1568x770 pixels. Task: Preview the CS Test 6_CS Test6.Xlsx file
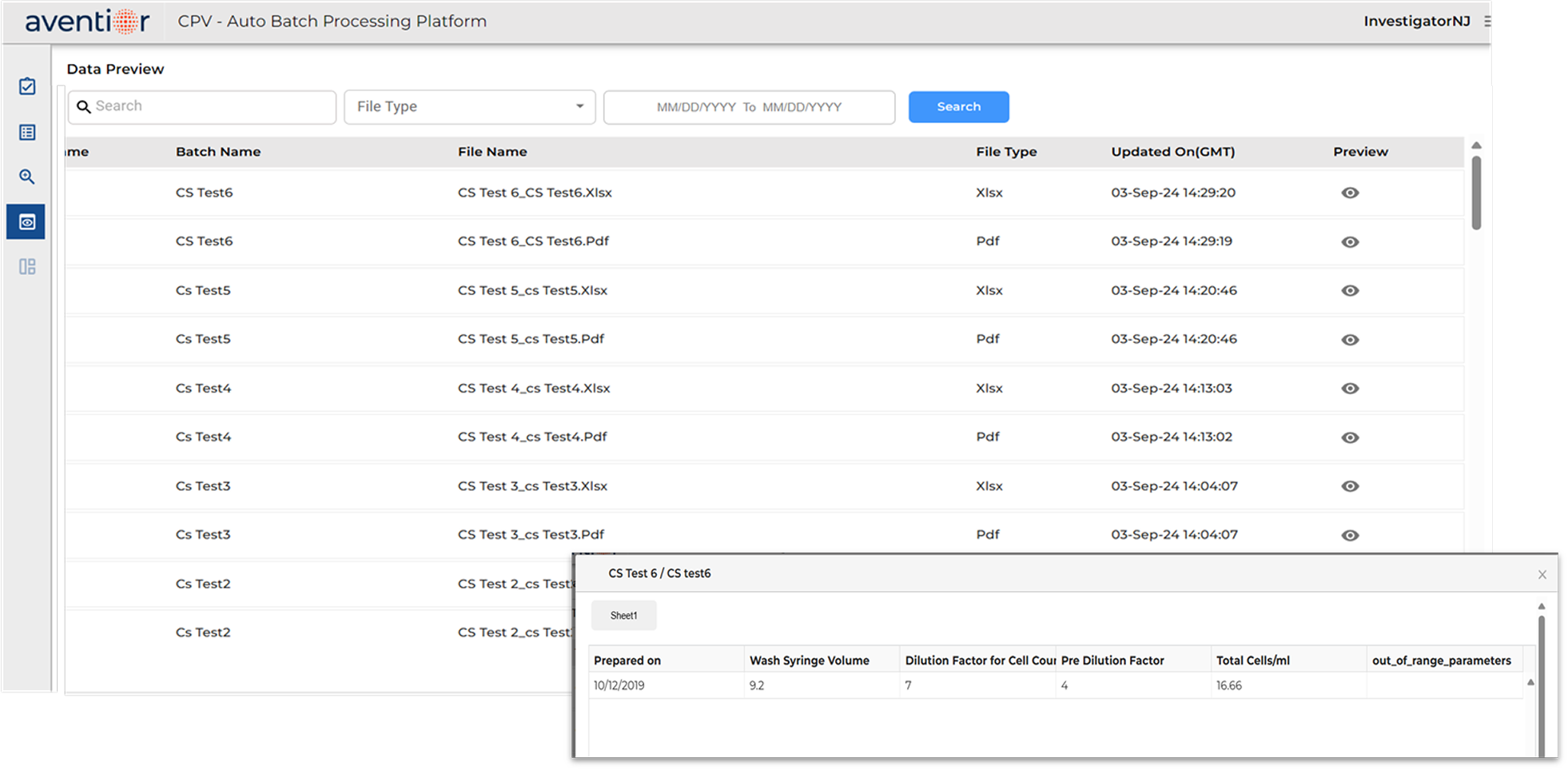coord(1350,193)
